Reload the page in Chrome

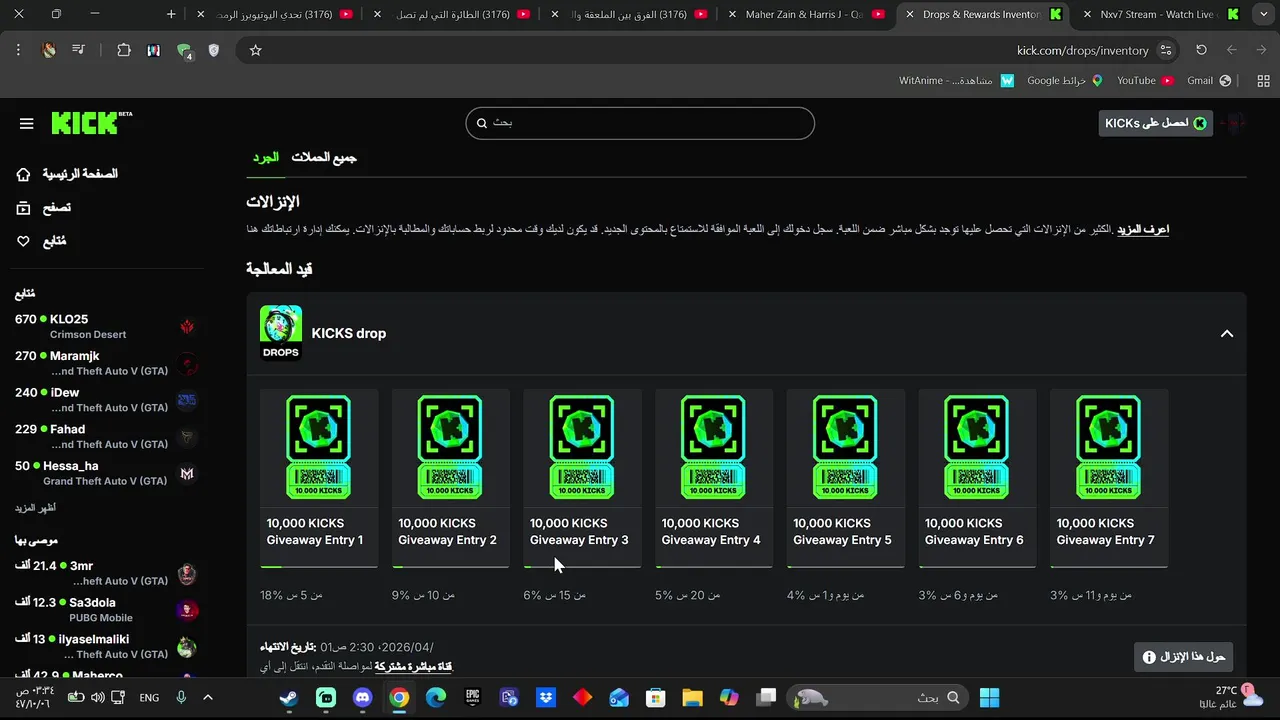point(1201,50)
